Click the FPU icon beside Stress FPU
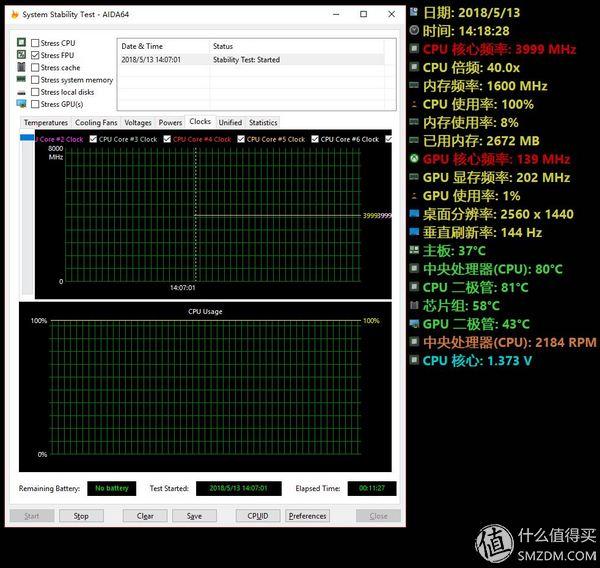 [21, 54]
